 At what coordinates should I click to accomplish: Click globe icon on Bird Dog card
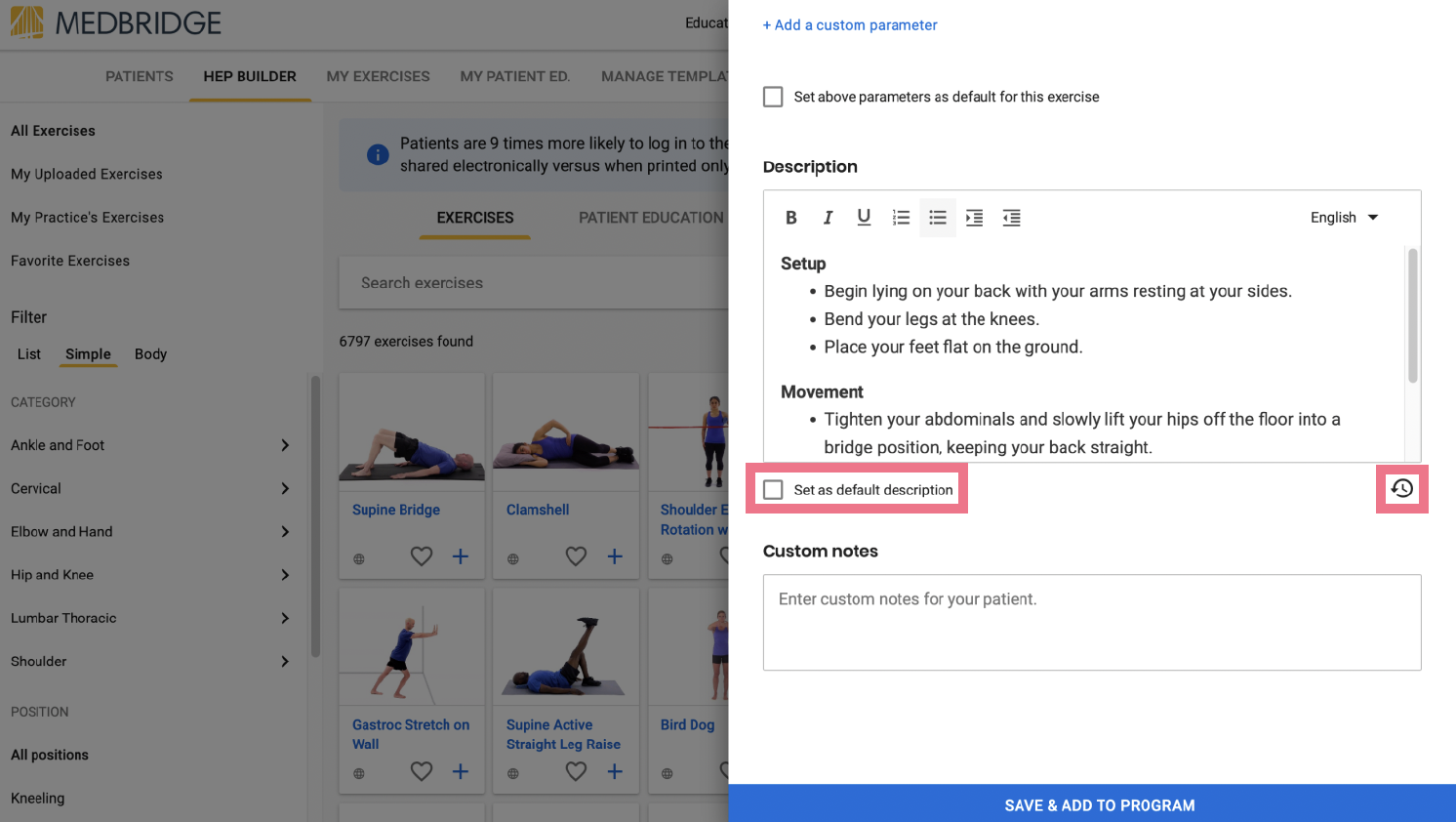tap(667, 774)
